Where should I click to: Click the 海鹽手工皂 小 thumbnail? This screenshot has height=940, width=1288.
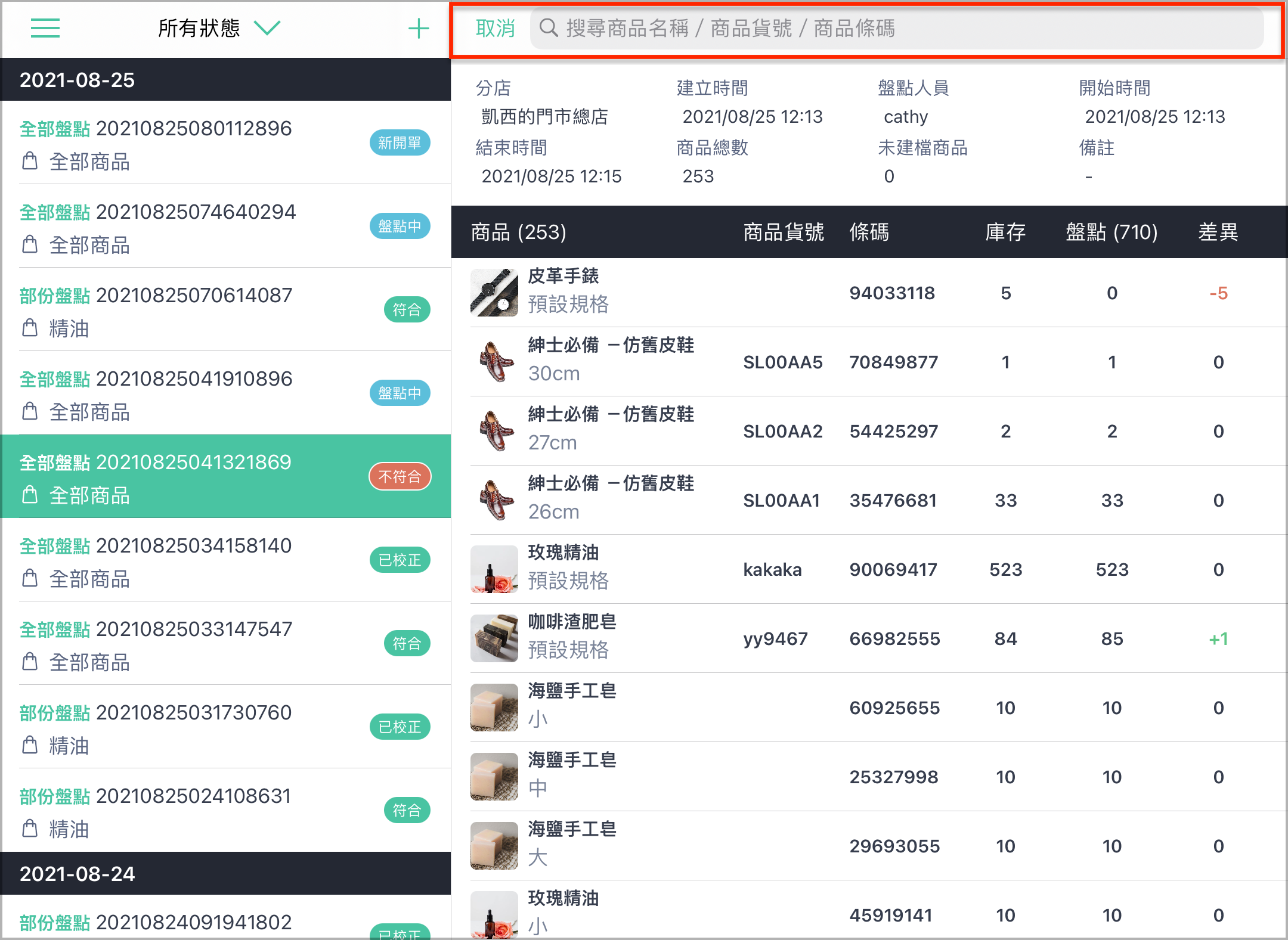click(494, 708)
